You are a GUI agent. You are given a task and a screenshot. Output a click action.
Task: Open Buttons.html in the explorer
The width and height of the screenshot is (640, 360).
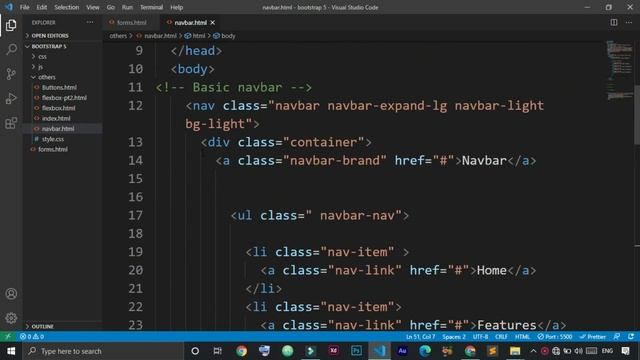coord(59,87)
